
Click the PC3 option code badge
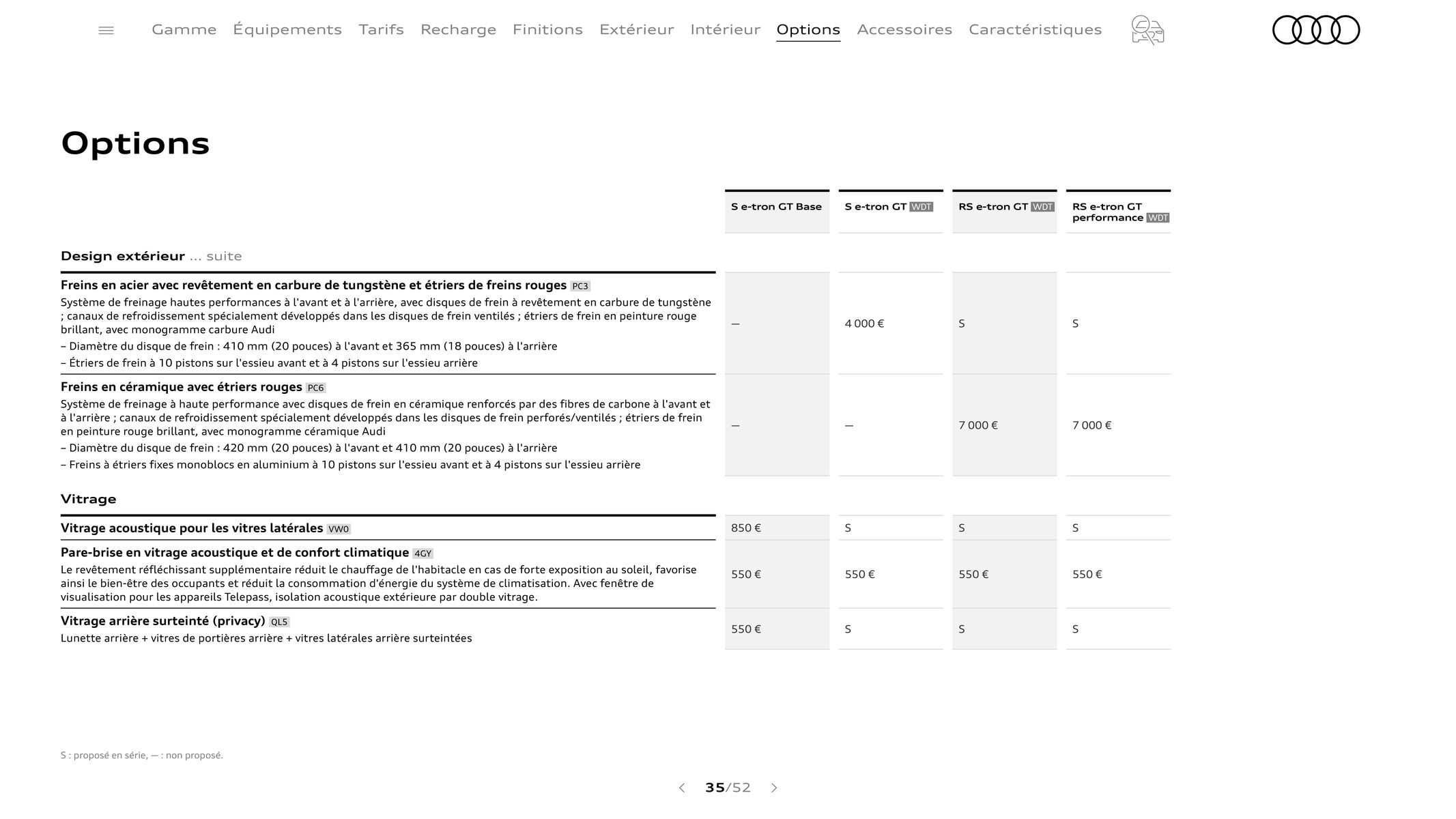(580, 286)
